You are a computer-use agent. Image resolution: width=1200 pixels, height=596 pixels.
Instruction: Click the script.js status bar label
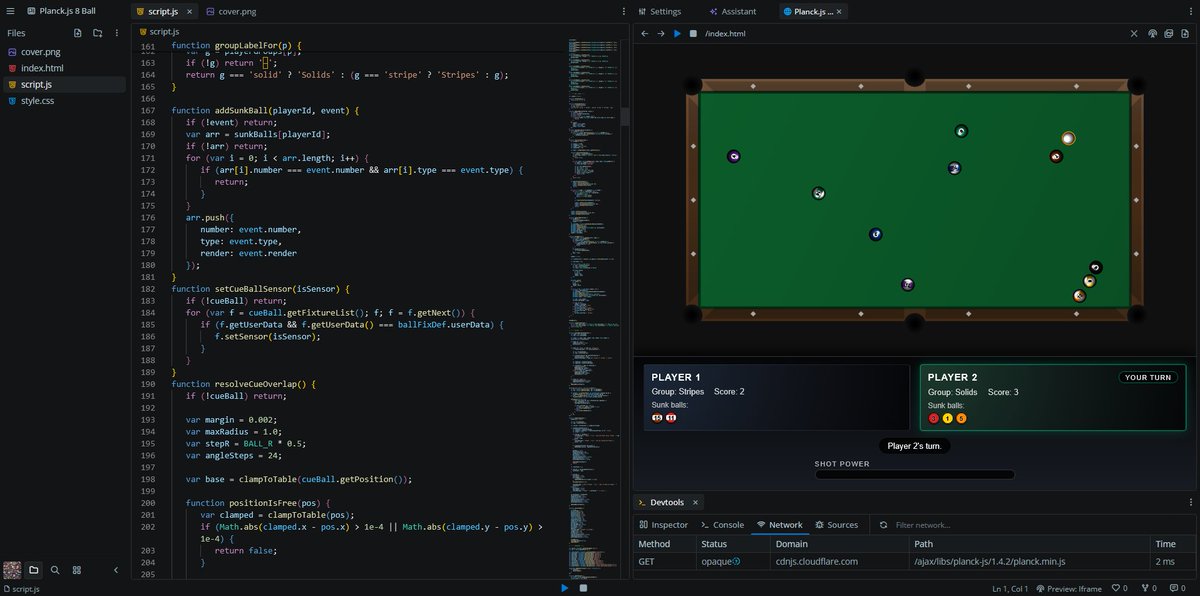pyautogui.click(x=21, y=589)
